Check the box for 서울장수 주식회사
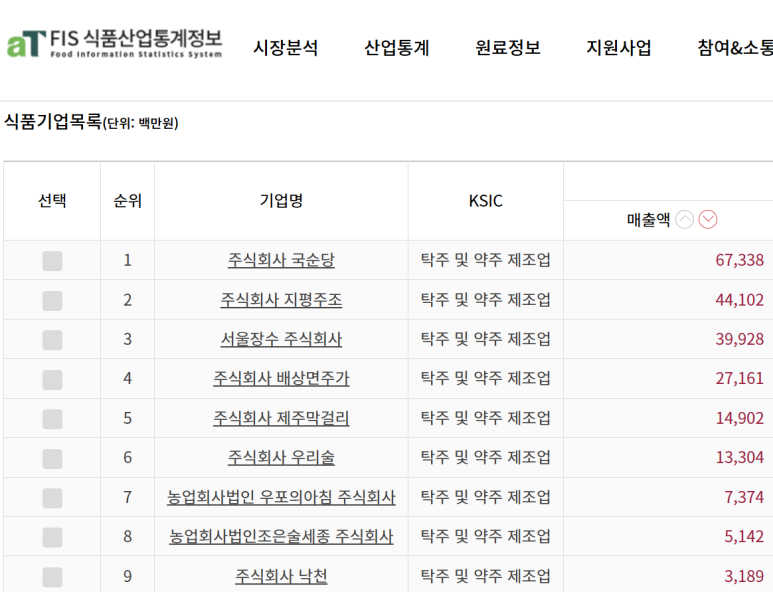This screenshot has height=592, width=773. pyautogui.click(x=52, y=340)
